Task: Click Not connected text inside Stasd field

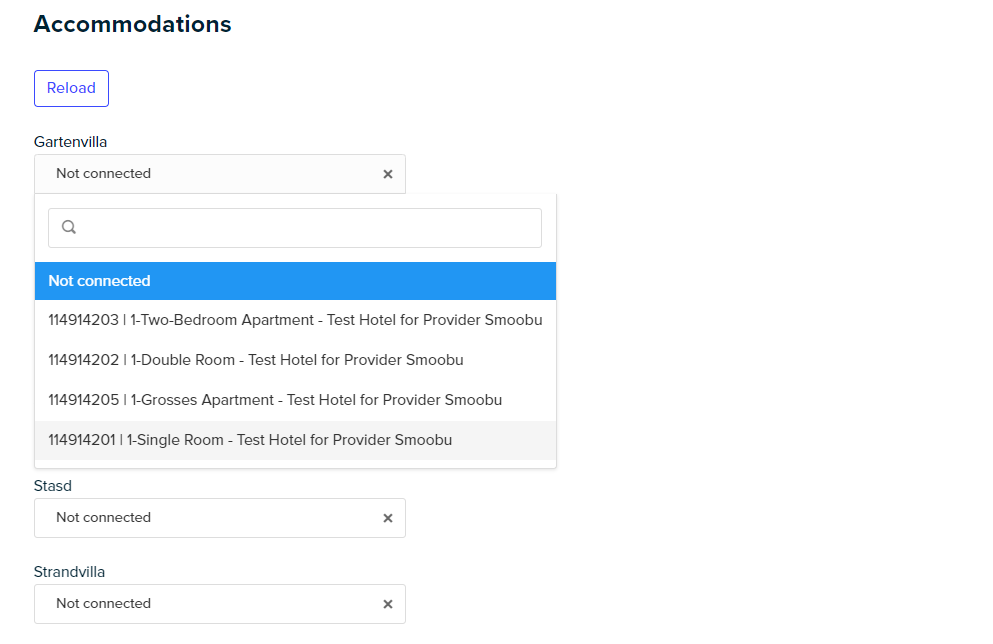Action: [103, 517]
